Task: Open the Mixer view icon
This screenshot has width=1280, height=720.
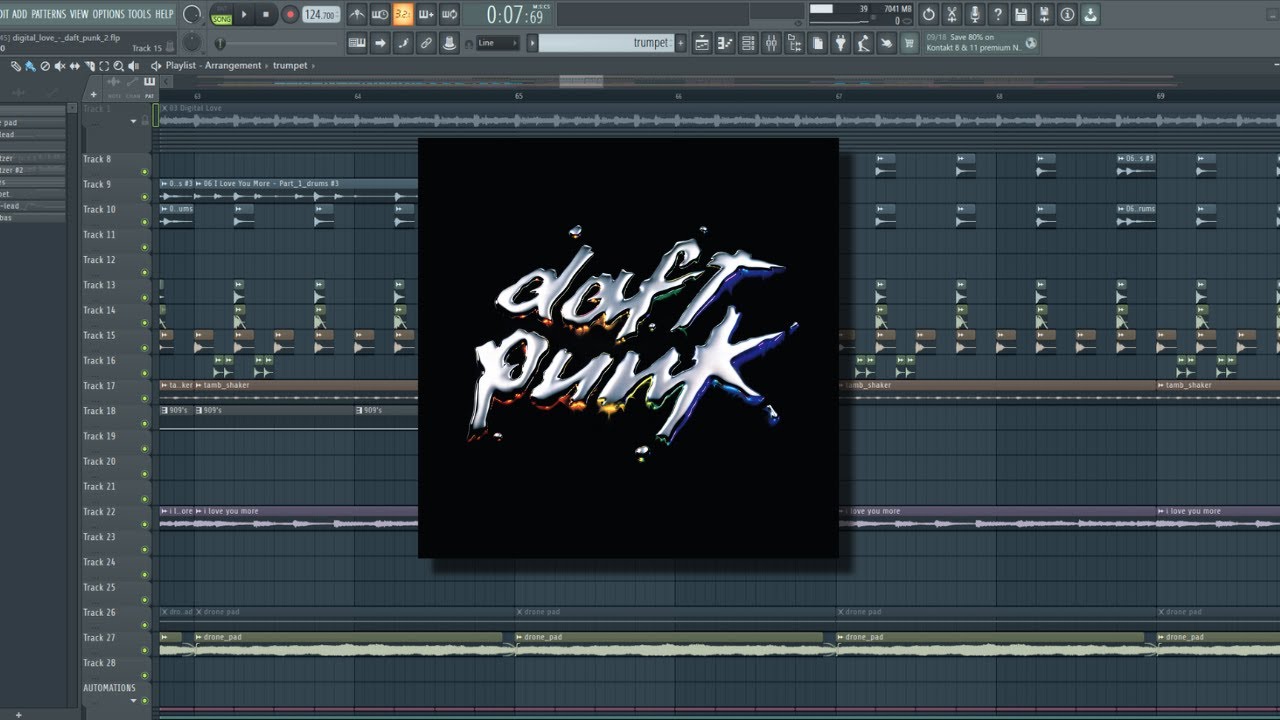Action: pyautogui.click(x=771, y=43)
